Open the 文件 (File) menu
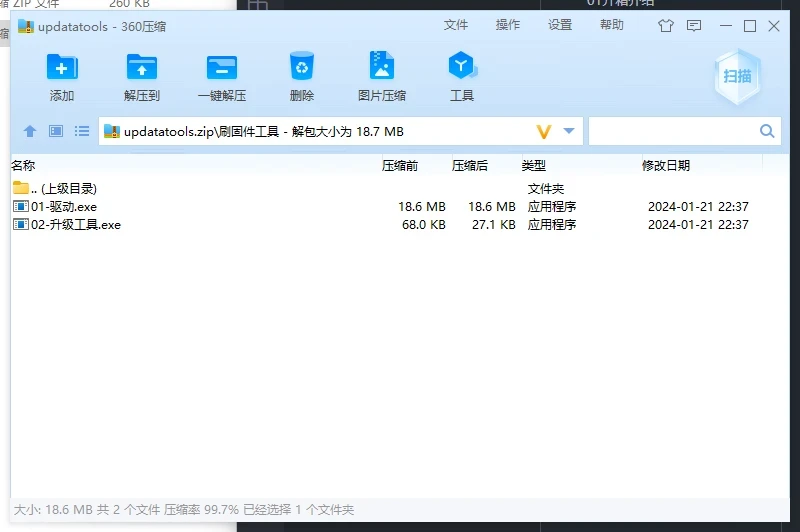 tap(456, 25)
